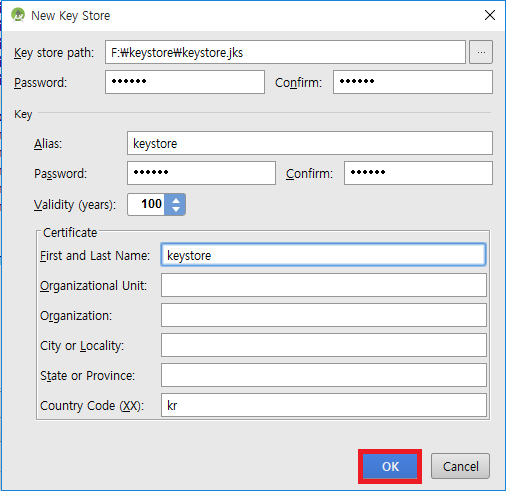Confirm the new key store with OK
The image size is (506, 491).
pyautogui.click(x=390, y=466)
